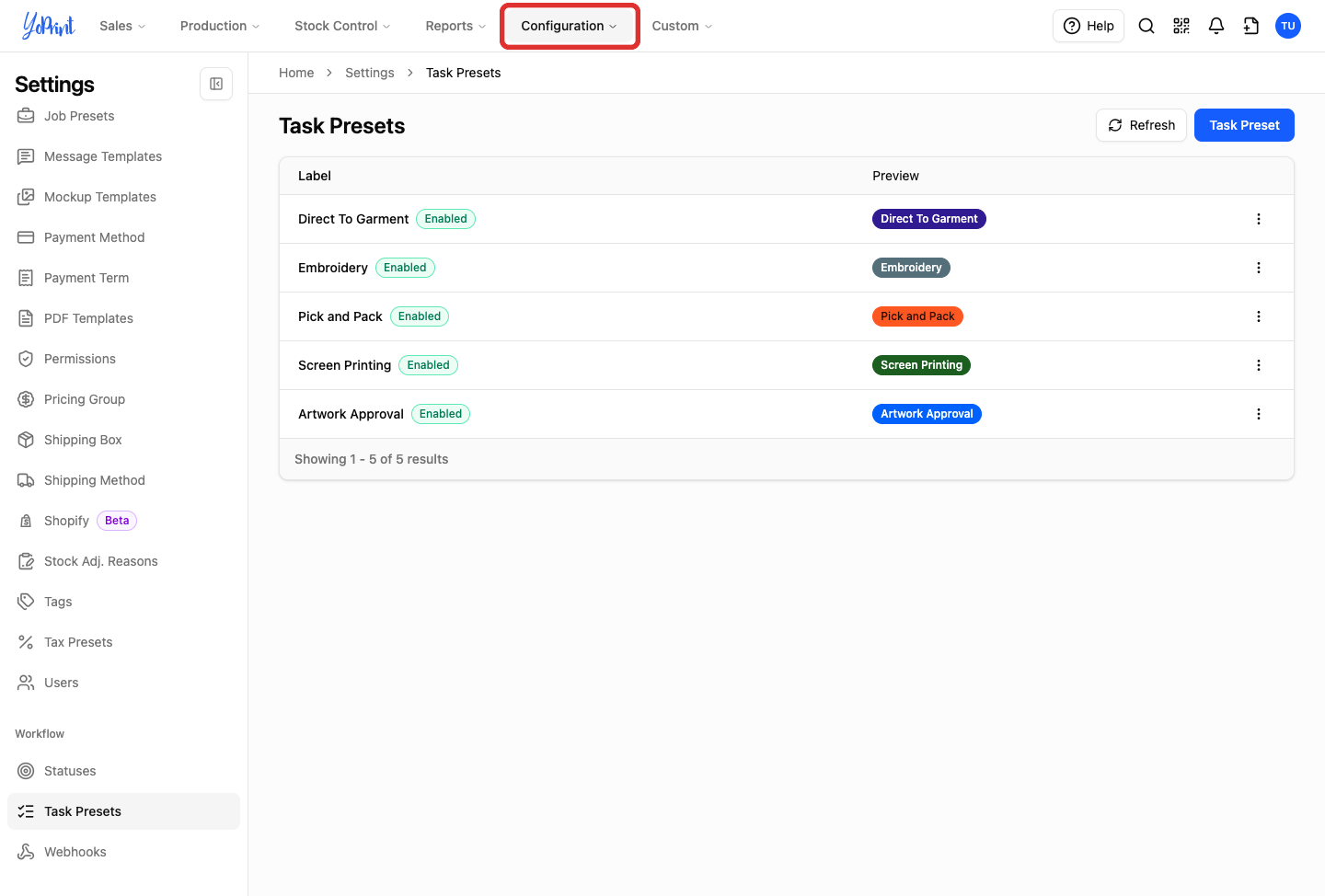The image size is (1325, 896).
Task: Click the Help button
Action: 1089,26
